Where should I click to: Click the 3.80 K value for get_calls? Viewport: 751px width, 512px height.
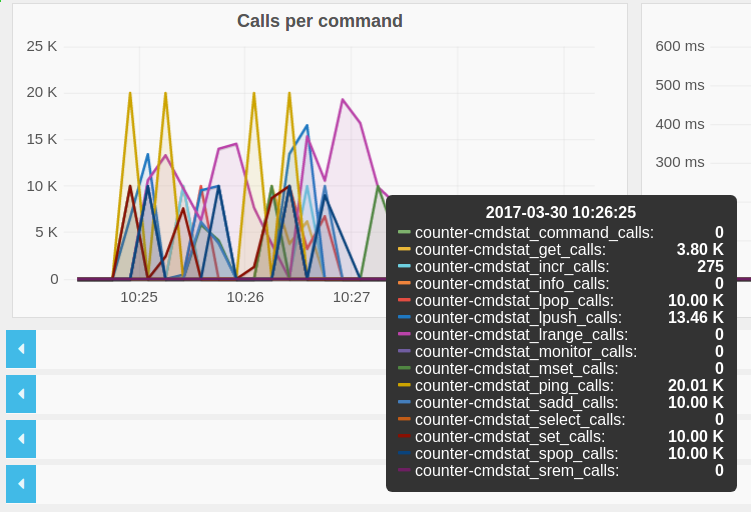700,250
